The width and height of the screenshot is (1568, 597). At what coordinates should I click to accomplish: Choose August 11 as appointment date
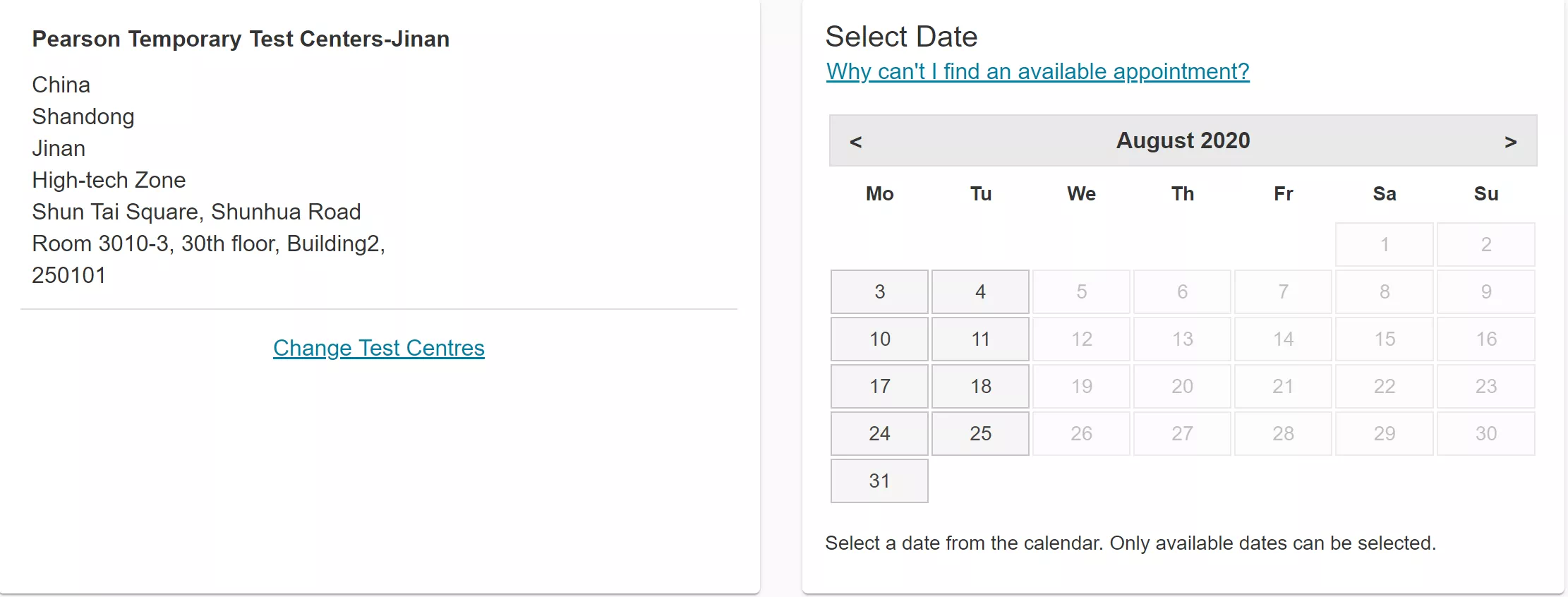coord(980,339)
